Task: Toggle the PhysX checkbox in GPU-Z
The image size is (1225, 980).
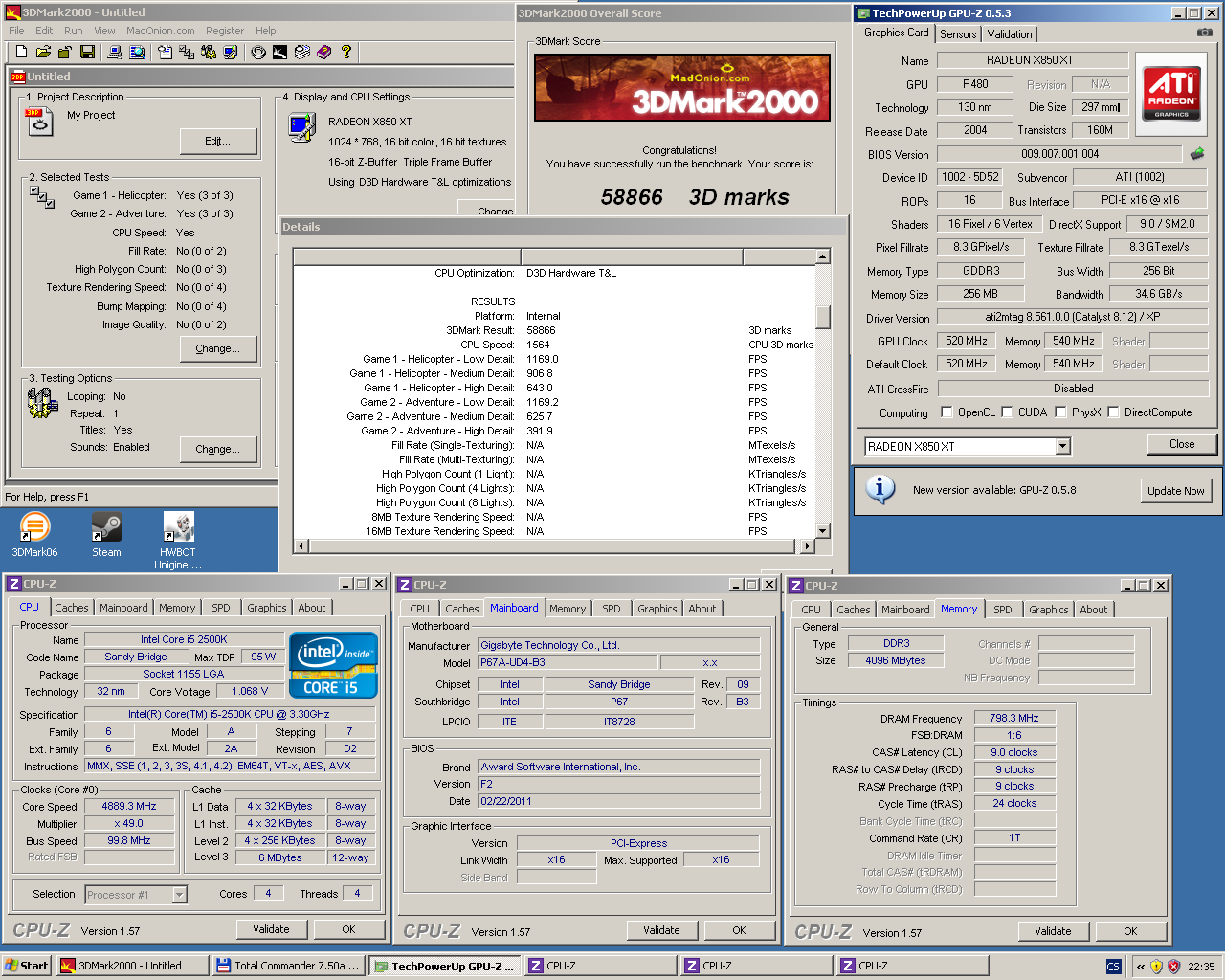Action: point(1061,412)
